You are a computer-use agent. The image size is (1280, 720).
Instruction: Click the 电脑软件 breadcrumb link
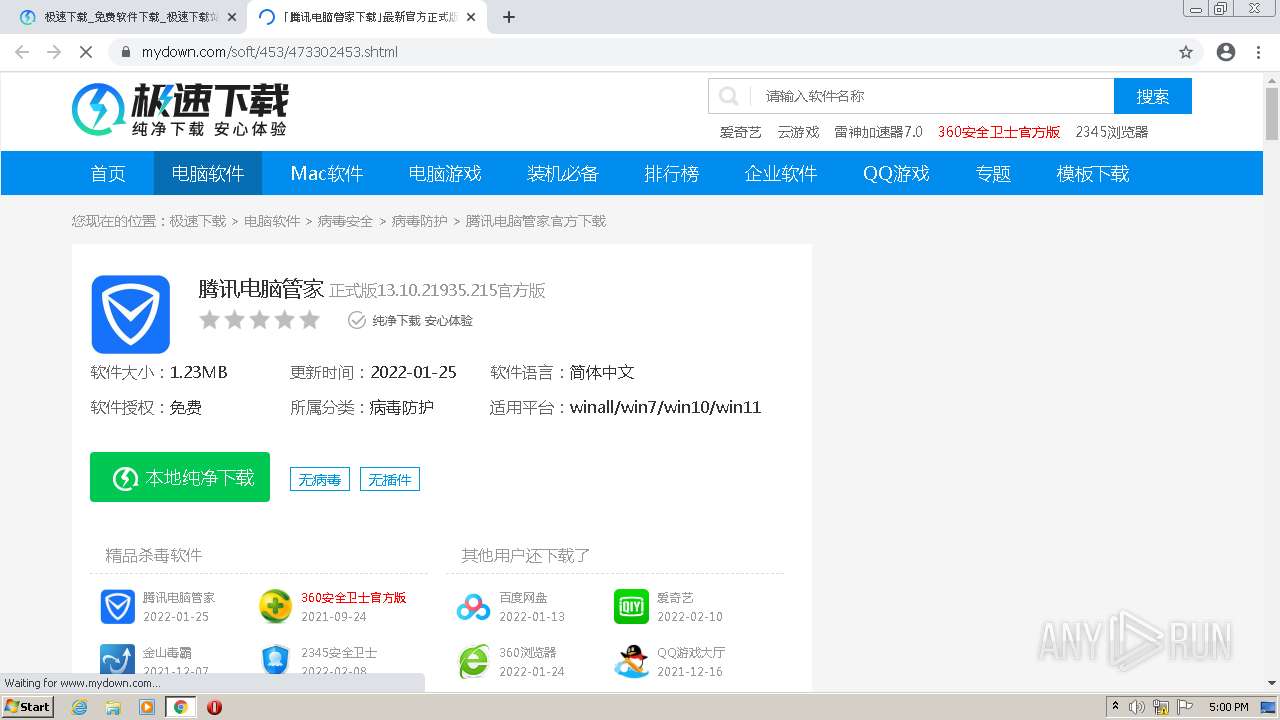pyautogui.click(x=272, y=221)
